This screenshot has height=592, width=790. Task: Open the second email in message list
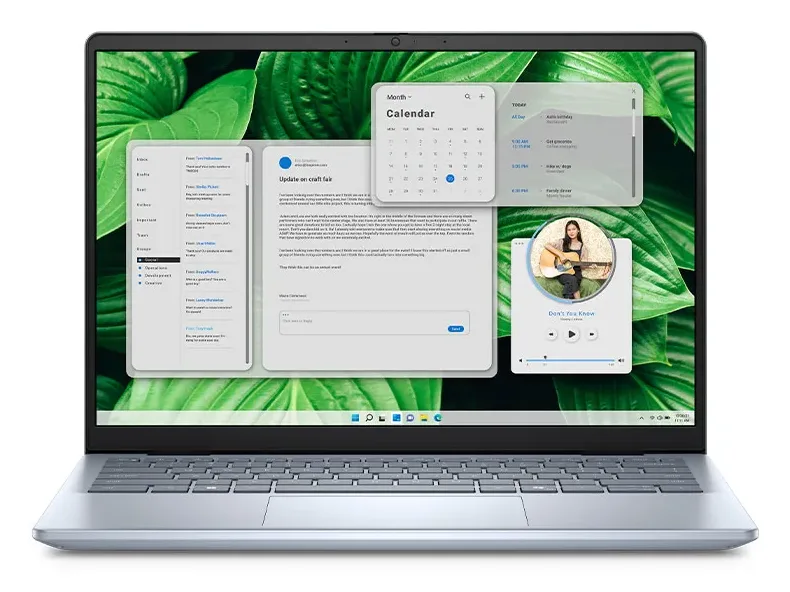click(209, 192)
